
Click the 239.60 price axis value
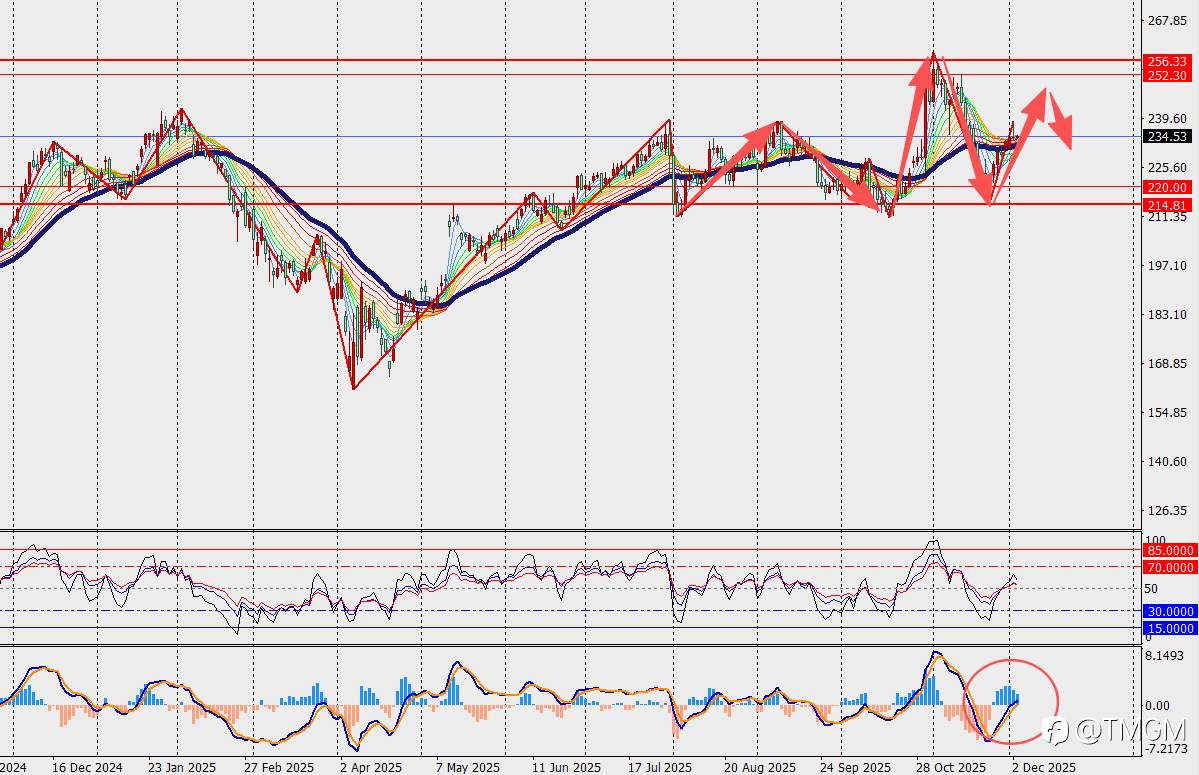[x=1168, y=118]
